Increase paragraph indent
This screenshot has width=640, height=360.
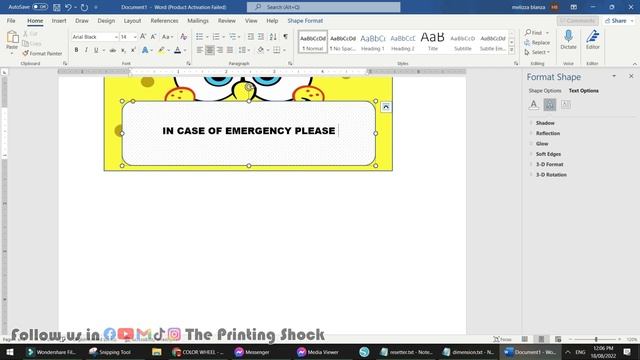(261, 37)
